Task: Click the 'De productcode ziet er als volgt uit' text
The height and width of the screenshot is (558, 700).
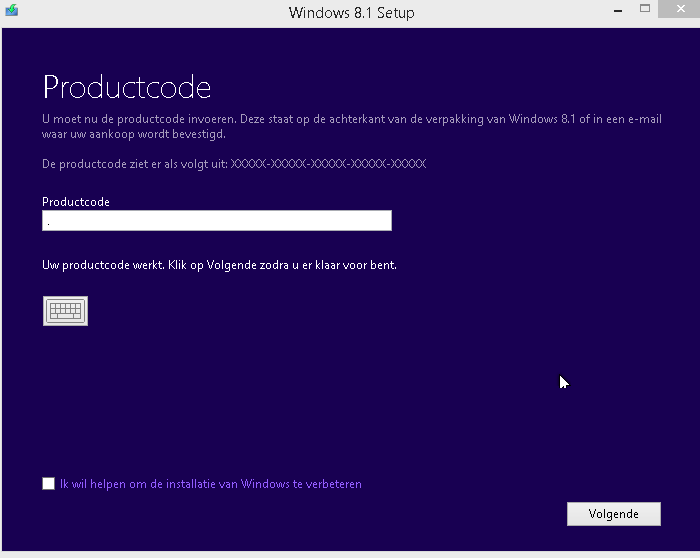Action: point(135,163)
